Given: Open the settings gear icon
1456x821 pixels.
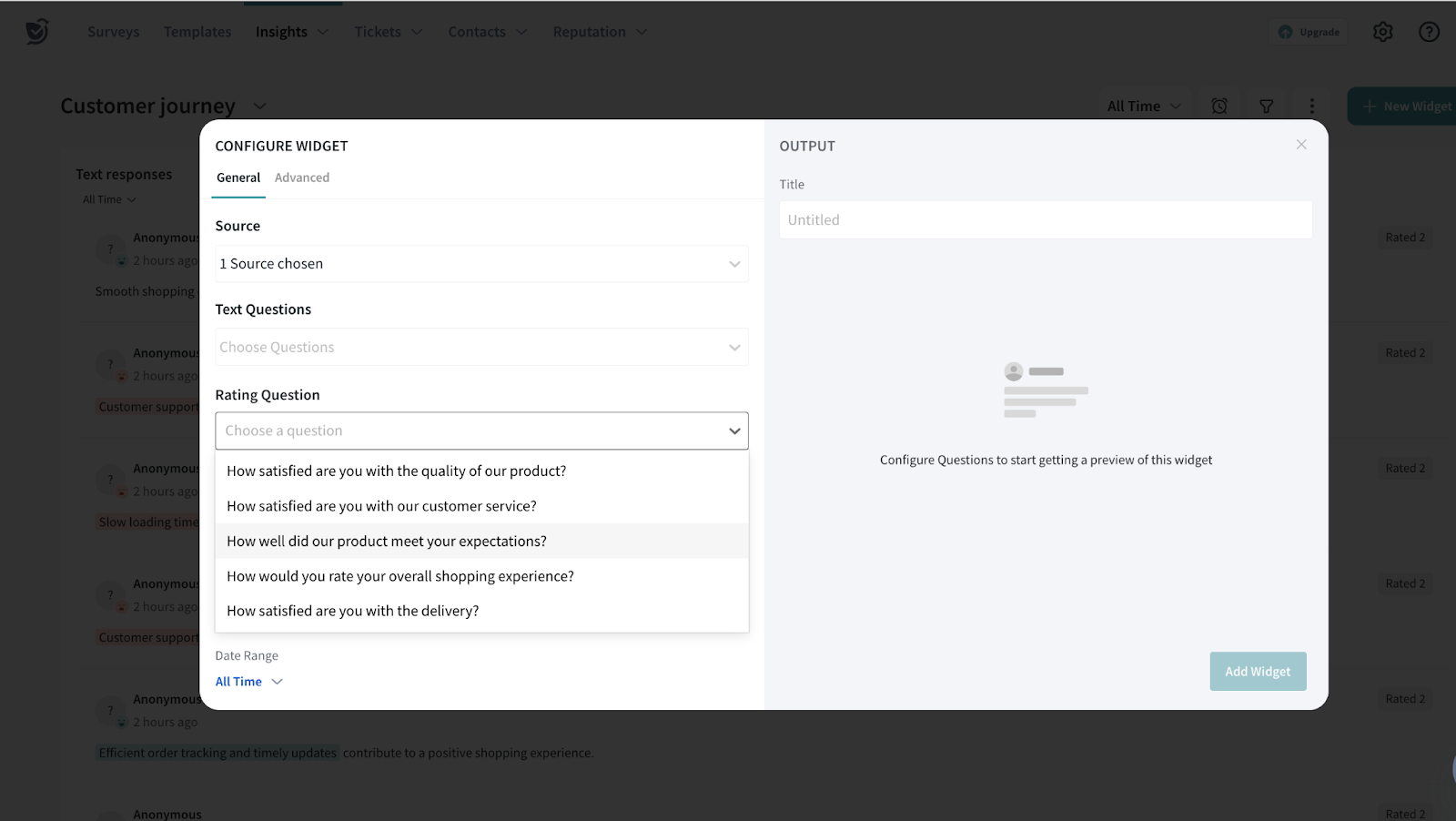Looking at the screenshot, I should tap(1382, 32).
